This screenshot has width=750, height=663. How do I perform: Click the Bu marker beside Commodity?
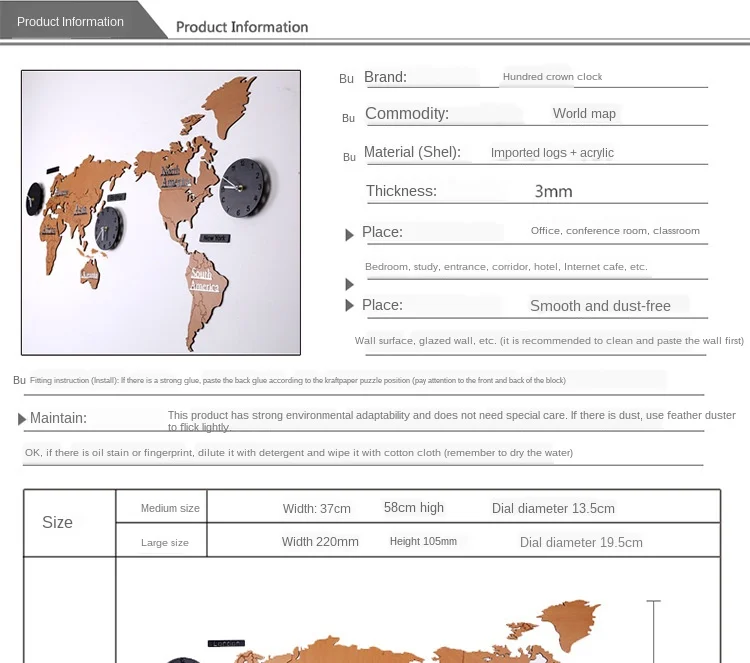click(x=348, y=118)
